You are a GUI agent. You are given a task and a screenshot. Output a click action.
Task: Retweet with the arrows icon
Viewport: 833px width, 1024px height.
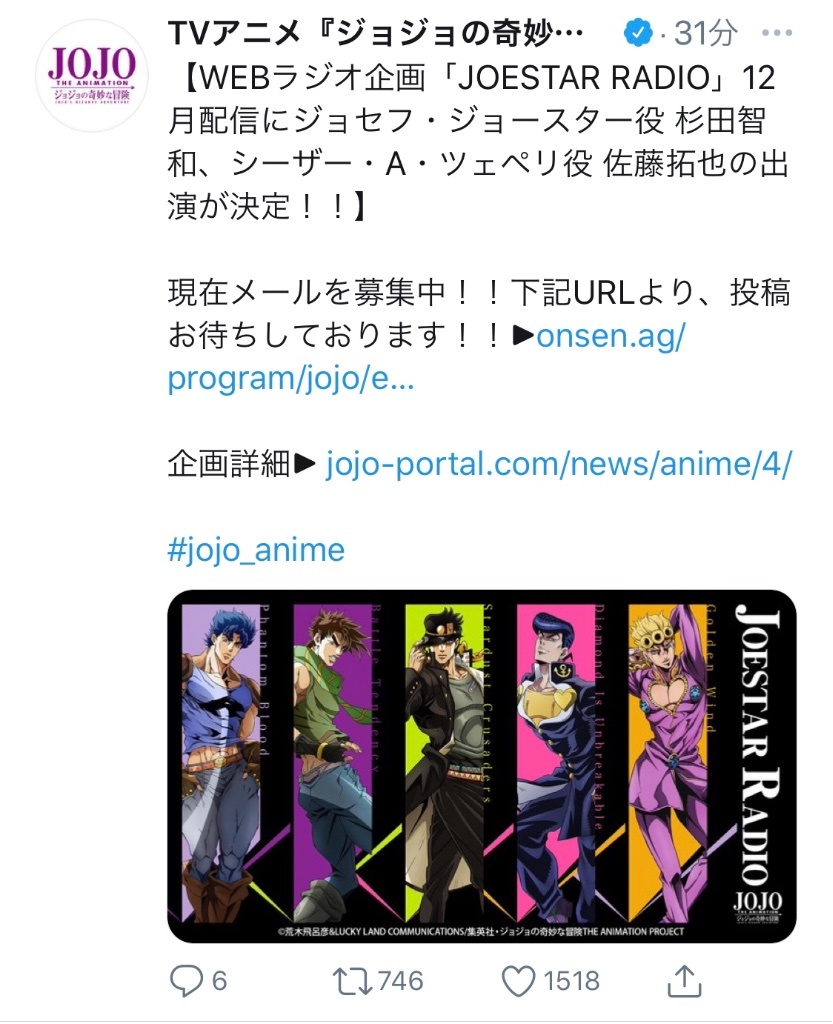click(353, 982)
